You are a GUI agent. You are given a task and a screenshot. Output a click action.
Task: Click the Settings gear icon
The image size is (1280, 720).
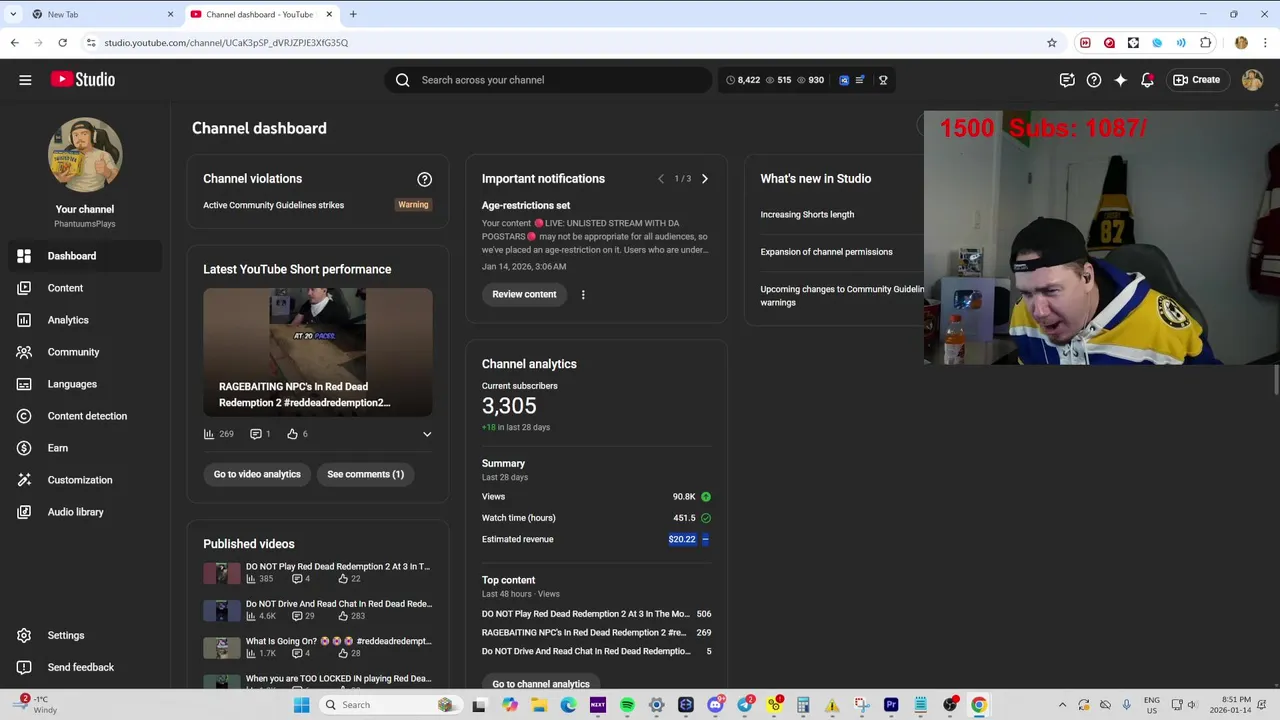(24, 635)
